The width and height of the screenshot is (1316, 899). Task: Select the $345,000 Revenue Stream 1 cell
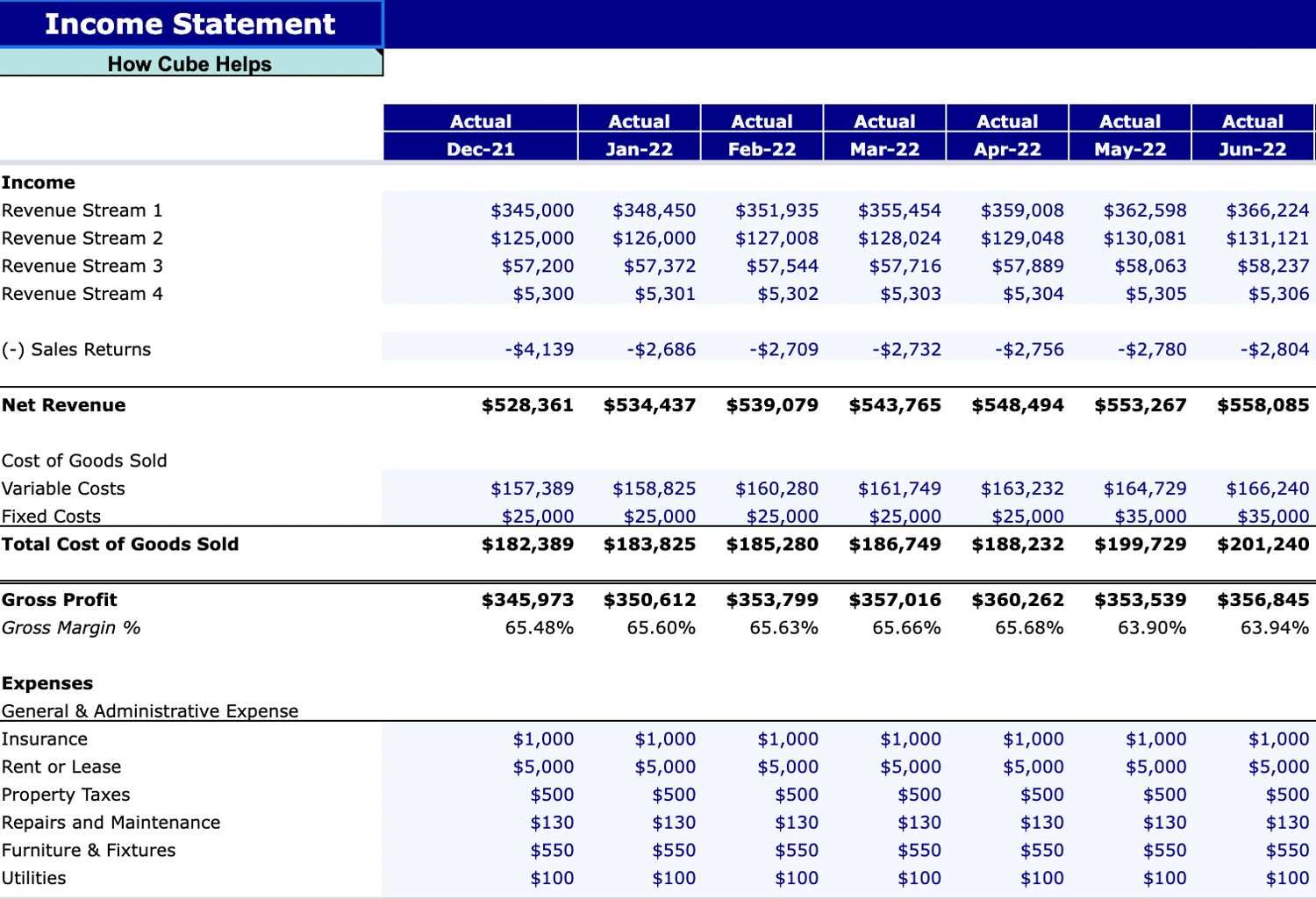531,210
